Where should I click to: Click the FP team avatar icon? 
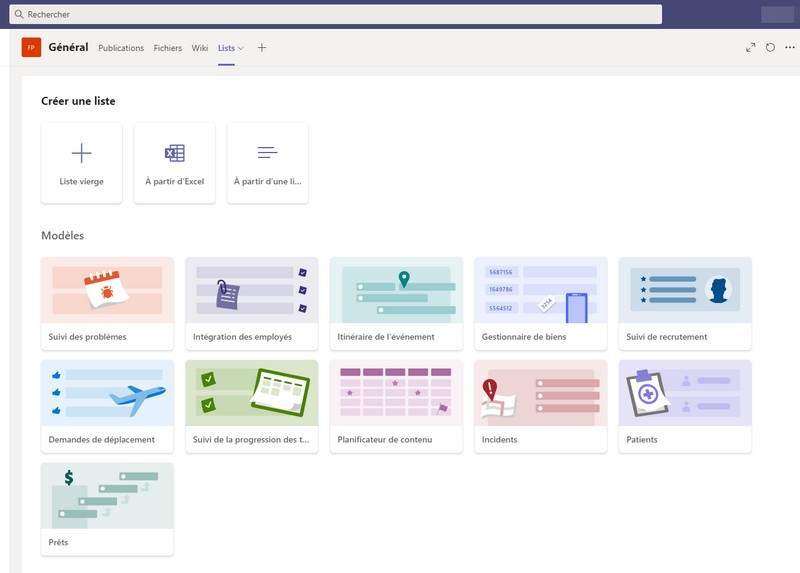pyautogui.click(x=31, y=47)
